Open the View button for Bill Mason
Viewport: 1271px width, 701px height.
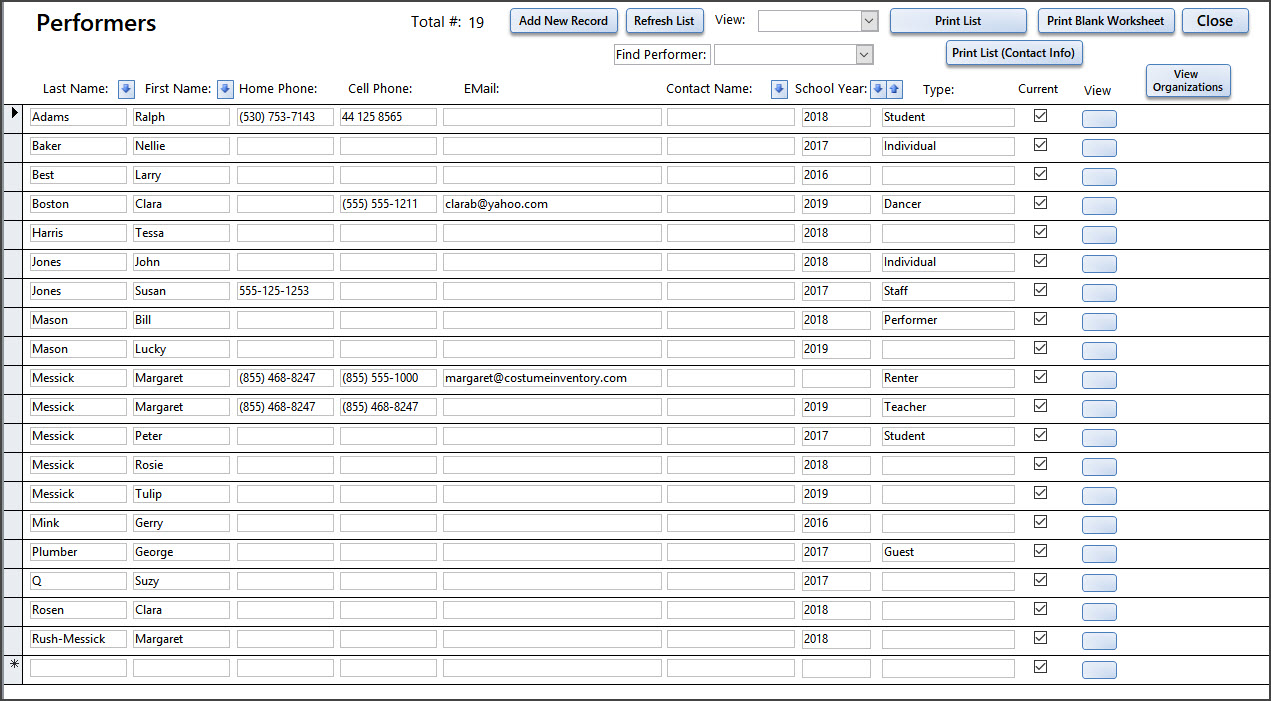click(x=1099, y=322)
